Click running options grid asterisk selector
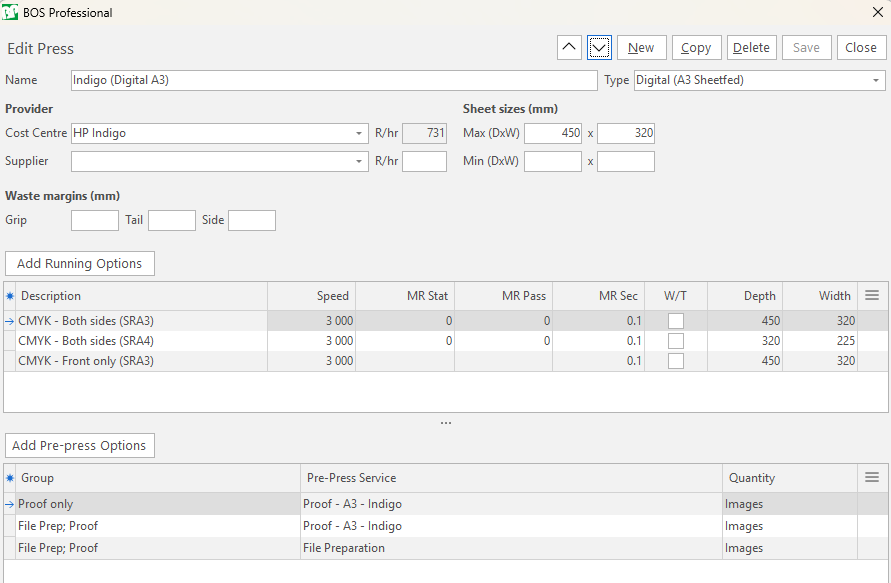Screen dimensions: 891x583 [x=10, y=296]
